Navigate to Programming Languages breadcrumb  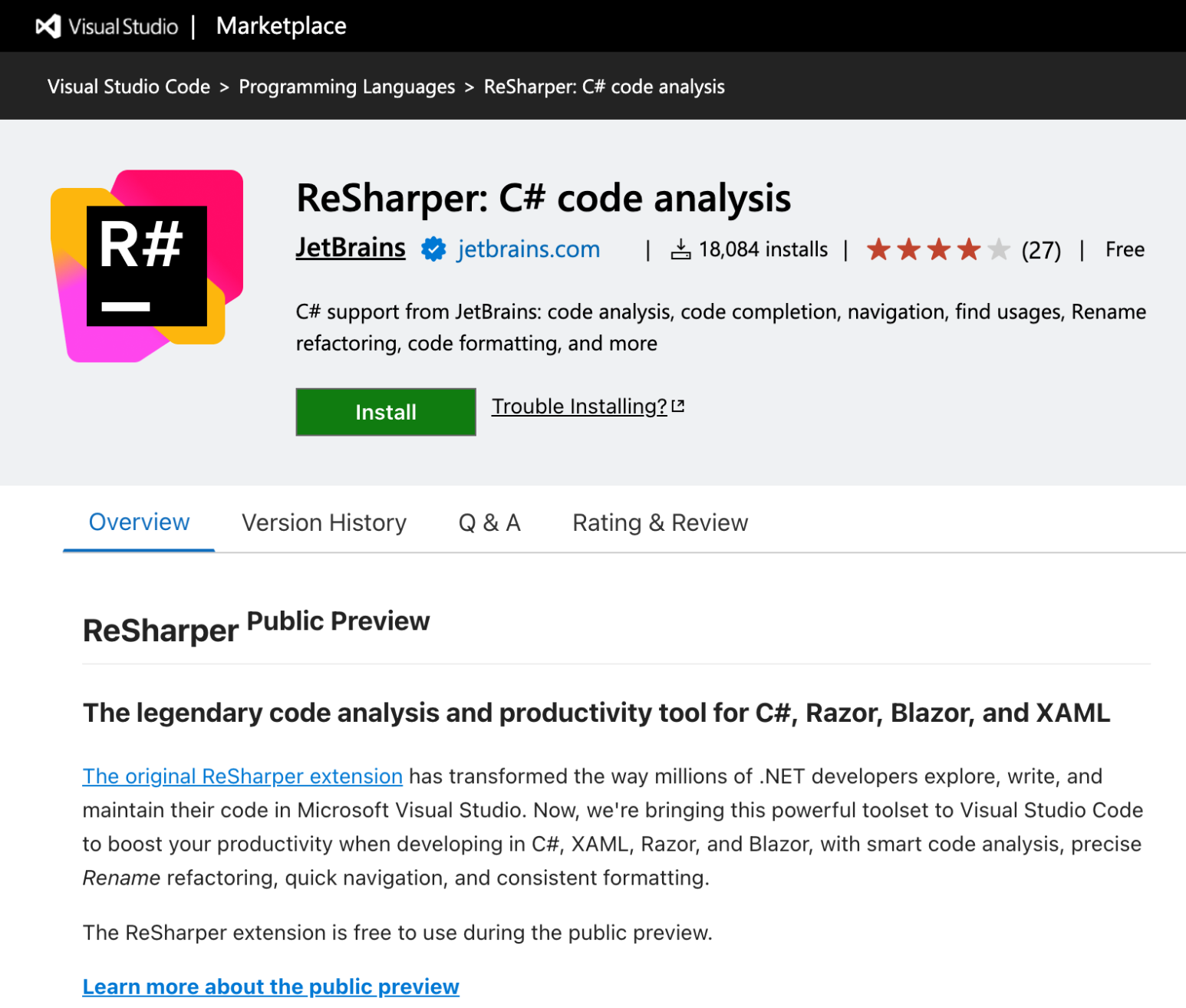coord(347,87)
